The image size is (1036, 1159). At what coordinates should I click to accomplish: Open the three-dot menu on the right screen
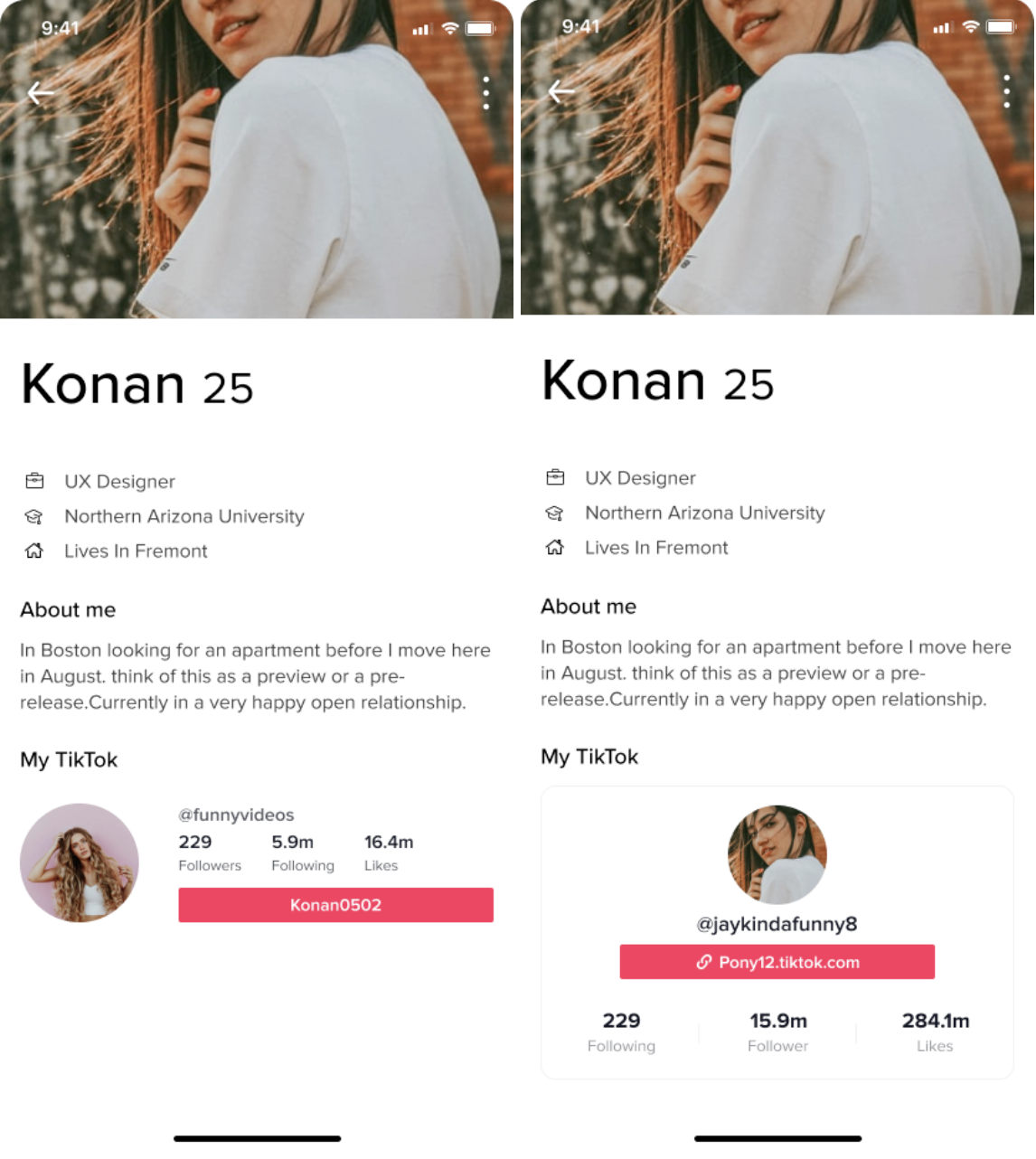pos(1007,91)
